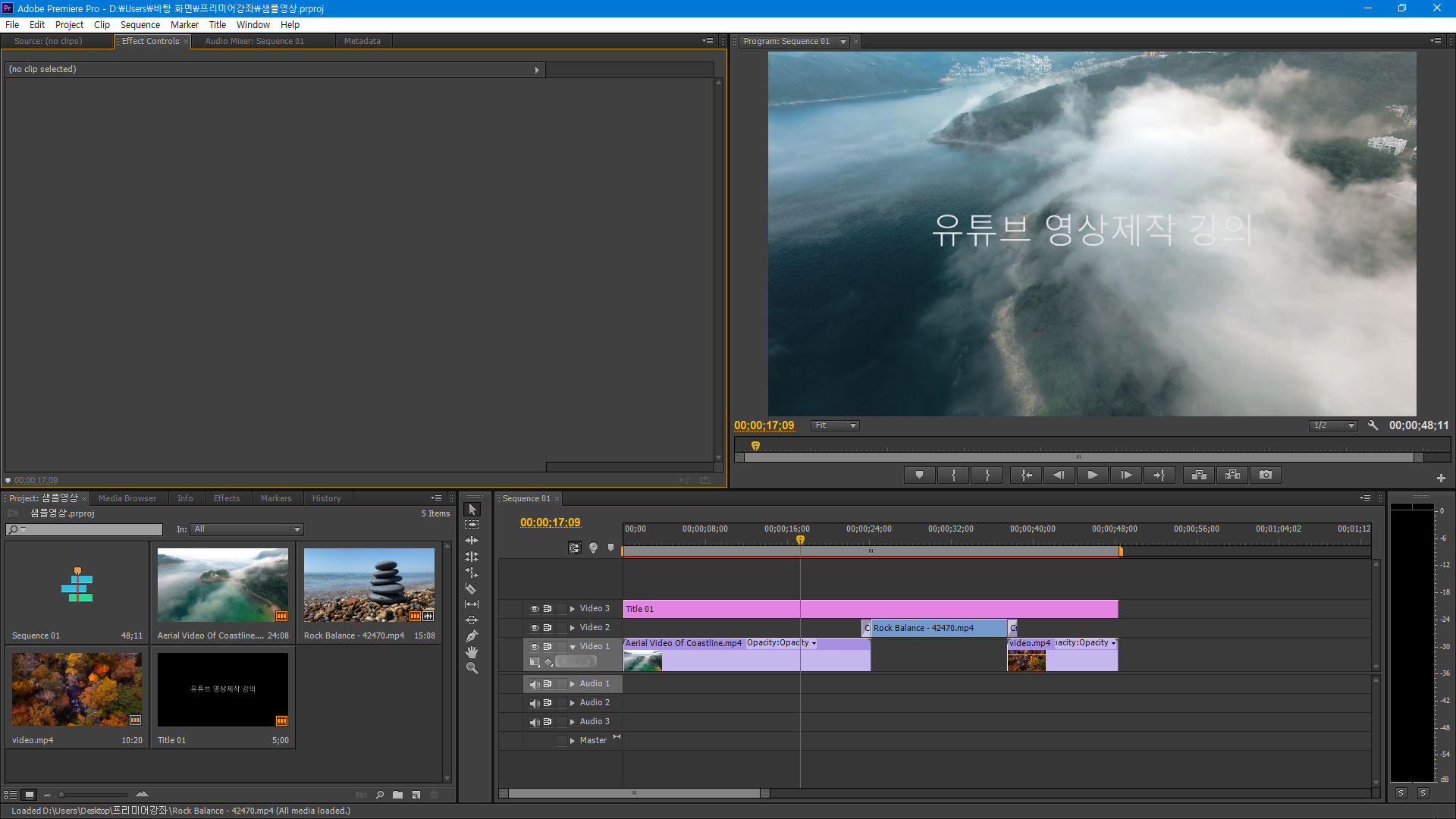This screenshot has width=1456, height=819.
Task: Open the Fit zoom level dropdown
Action: tap(834, 425)
